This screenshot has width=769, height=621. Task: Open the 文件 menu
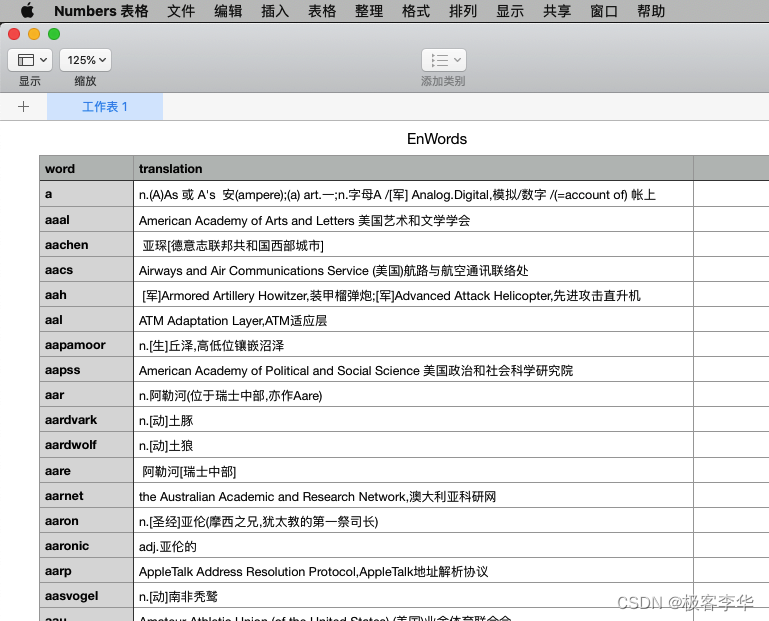[x=181, y=11]
